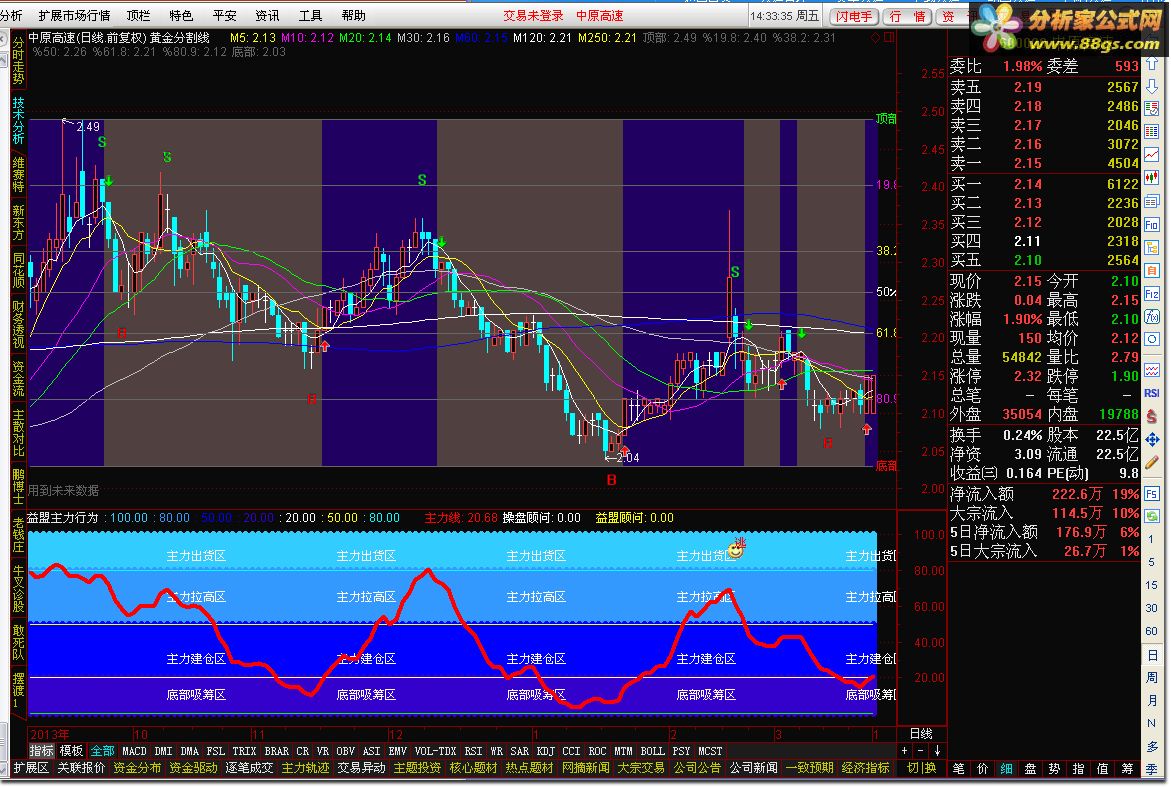This screenshot has height=787, width=1171.
Task: Select the MACD indicator tab
Action: pos(134,751)
